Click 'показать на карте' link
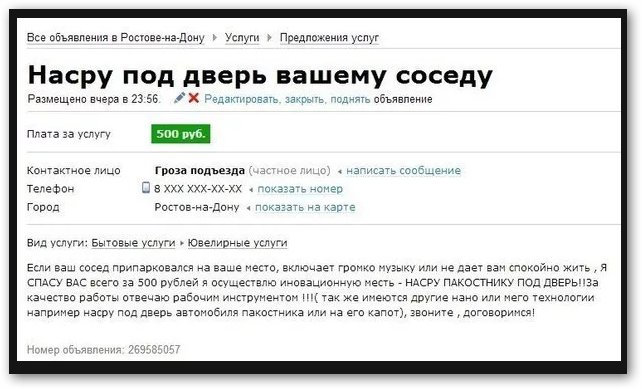 pyautogui.click(x=305, y=207)
